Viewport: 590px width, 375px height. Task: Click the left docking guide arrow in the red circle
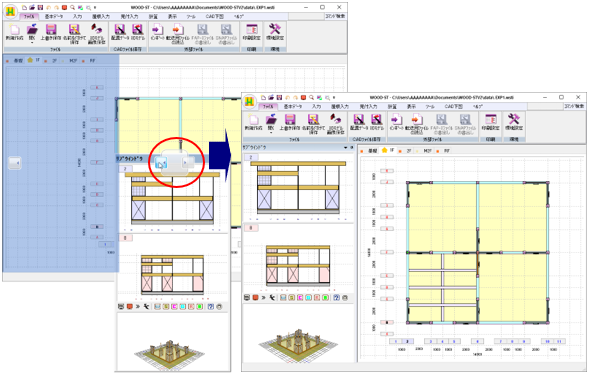[x=161, y=163]
